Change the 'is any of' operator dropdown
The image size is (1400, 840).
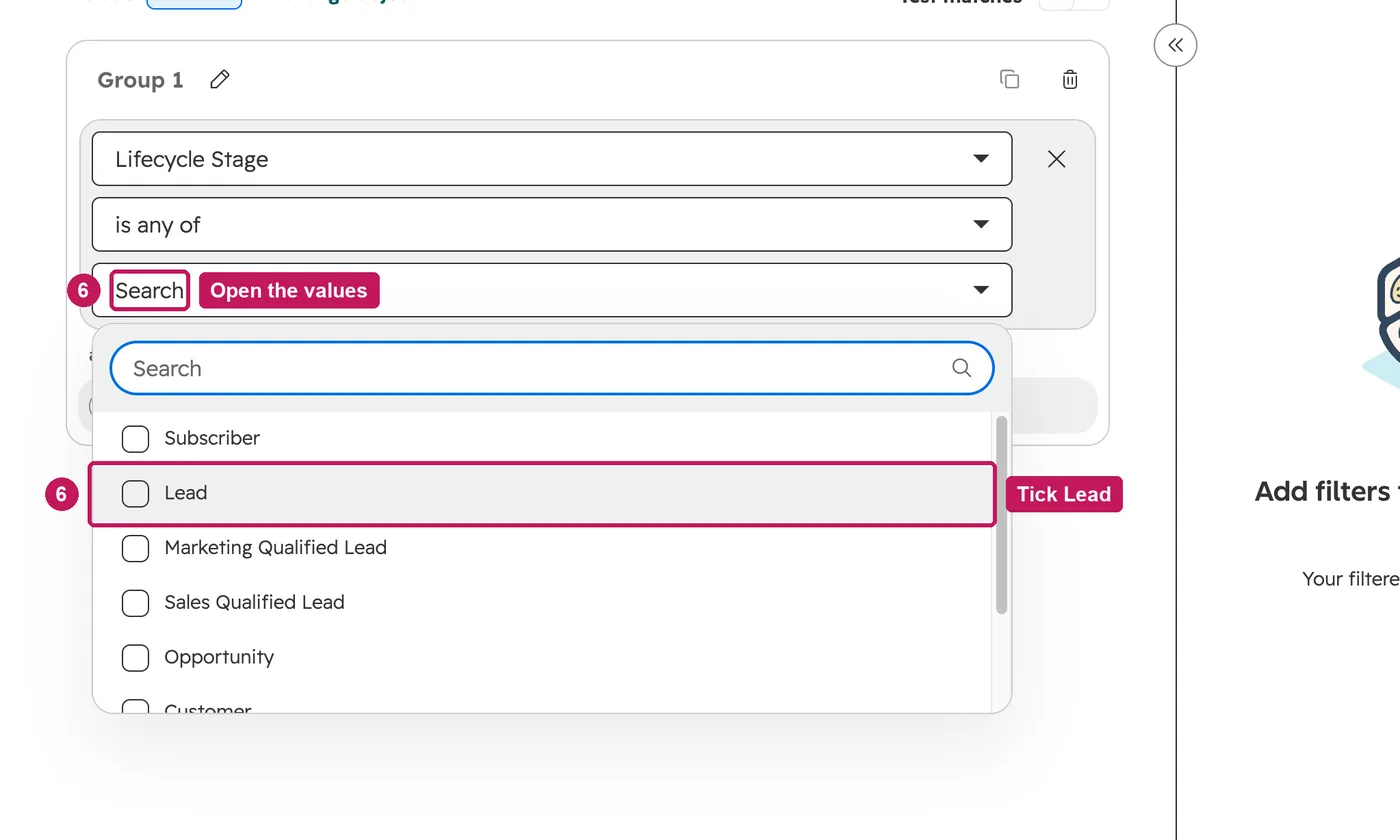[x=552, y=225]
